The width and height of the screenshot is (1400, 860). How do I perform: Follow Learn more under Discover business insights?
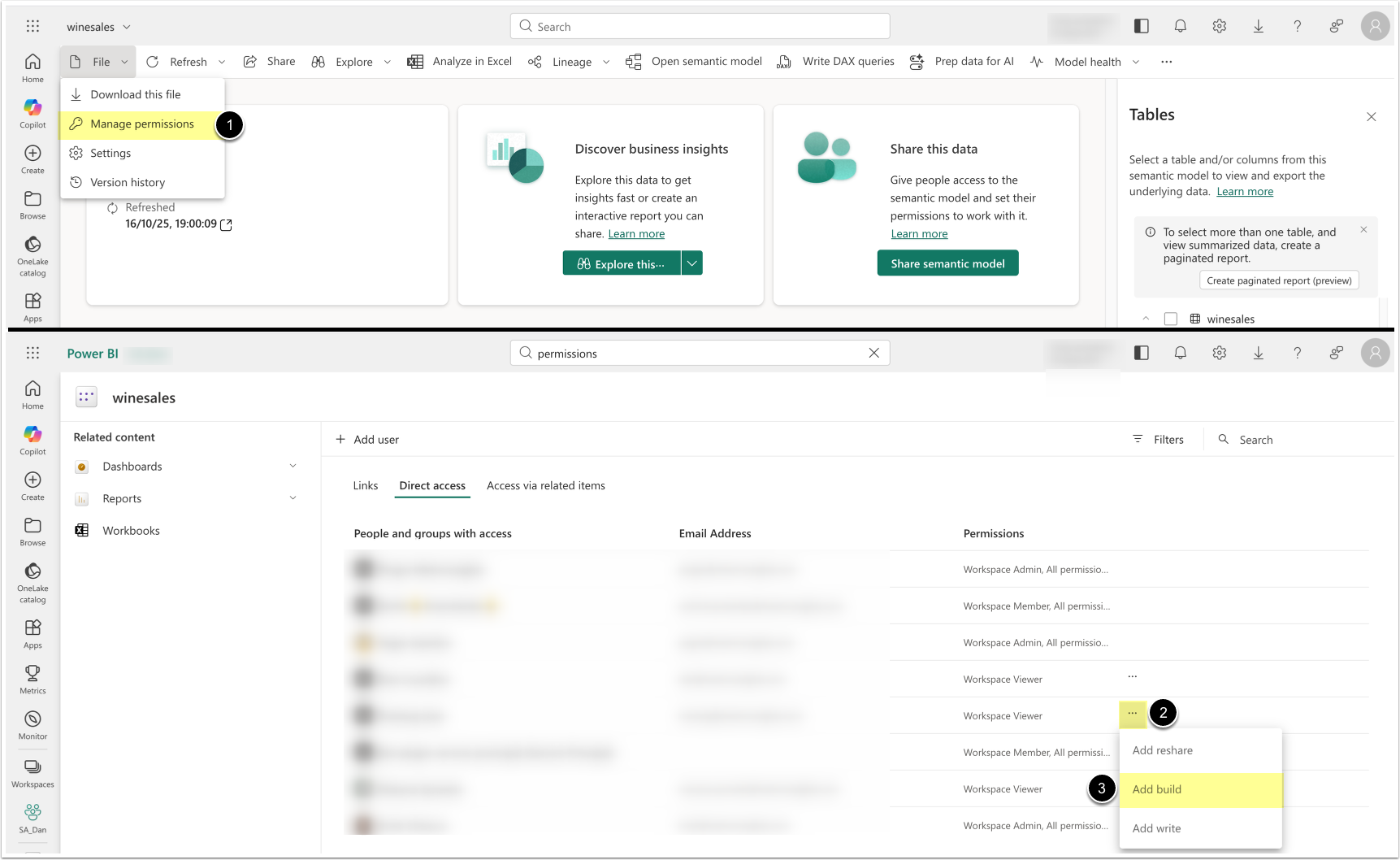pos(636,234)
